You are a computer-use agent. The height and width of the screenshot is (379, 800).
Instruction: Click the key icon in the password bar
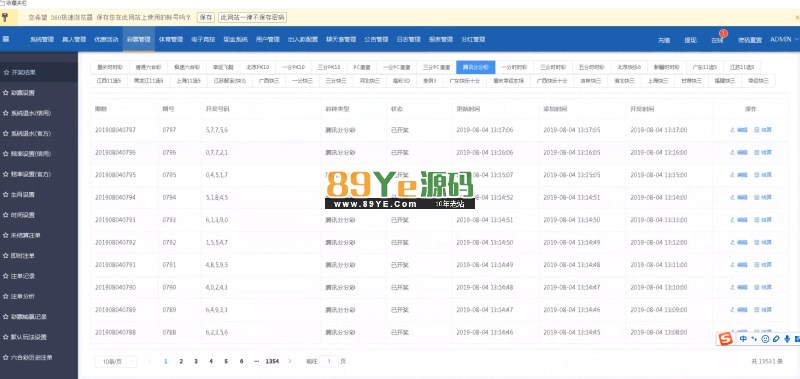point(5,17)
